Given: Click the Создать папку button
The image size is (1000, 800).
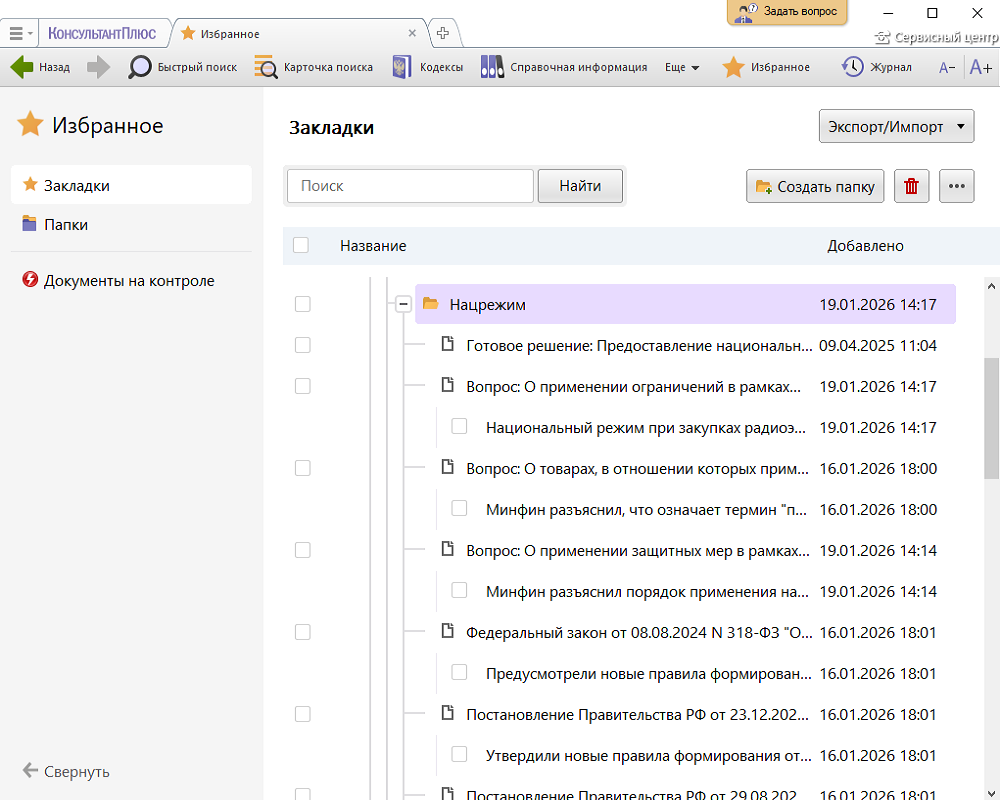Looking at the screenshot, I should (815, 186).
